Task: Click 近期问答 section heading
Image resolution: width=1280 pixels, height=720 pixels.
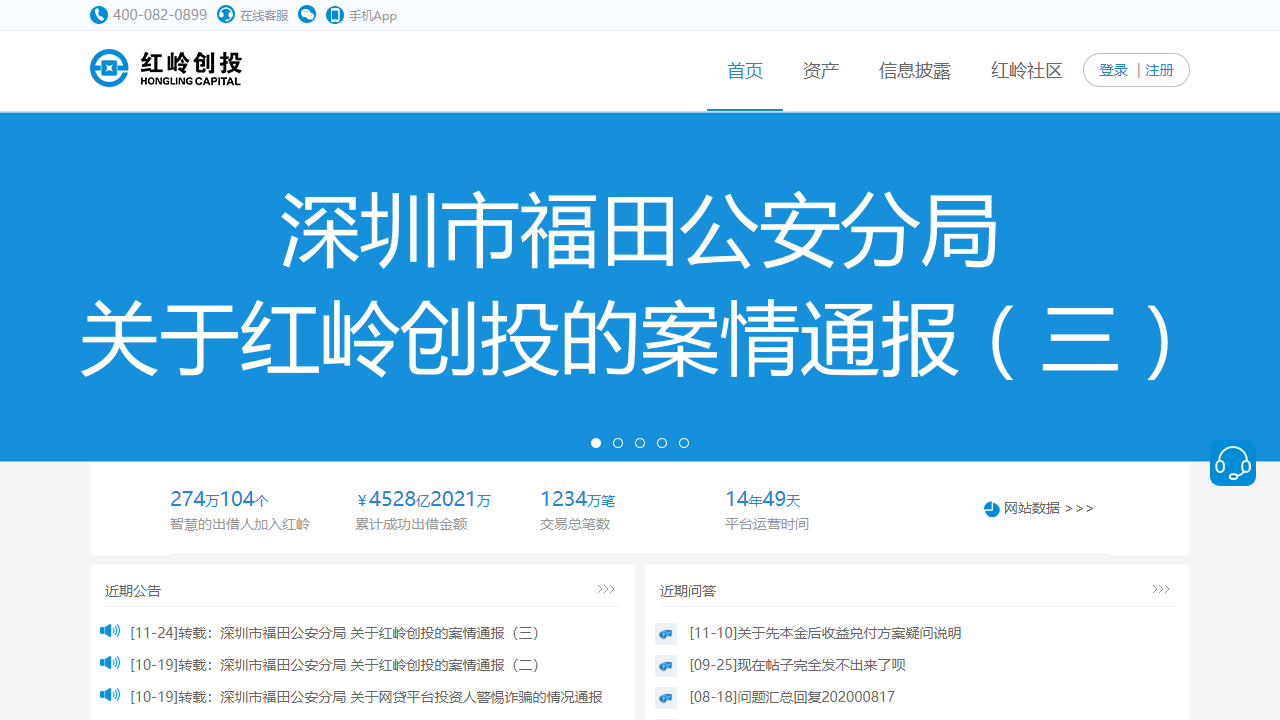Action: point(688,591)
